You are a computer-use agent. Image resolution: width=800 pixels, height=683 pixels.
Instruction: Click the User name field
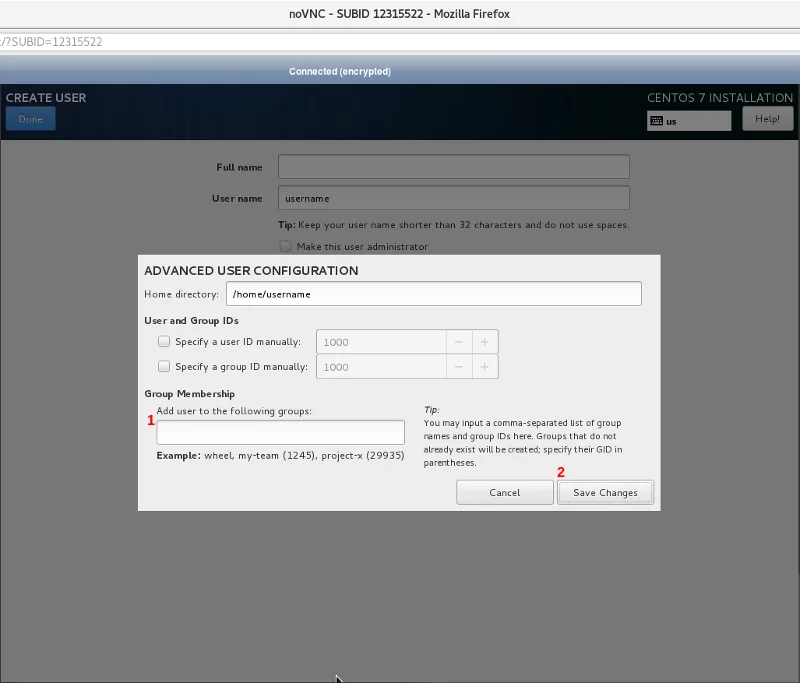453,198
